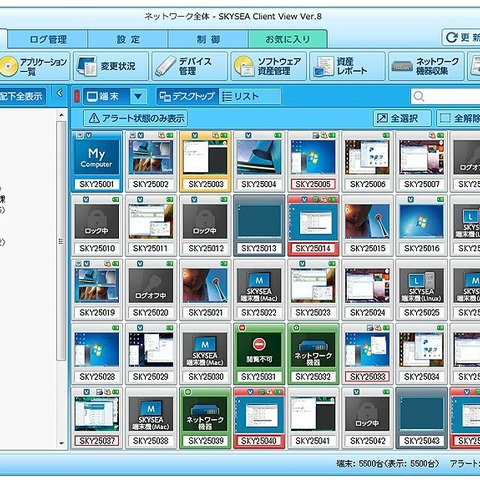480x480 pixels.
Task: Select SKY25011 terminal thumbnail
Action: click(x=151, y=226)
